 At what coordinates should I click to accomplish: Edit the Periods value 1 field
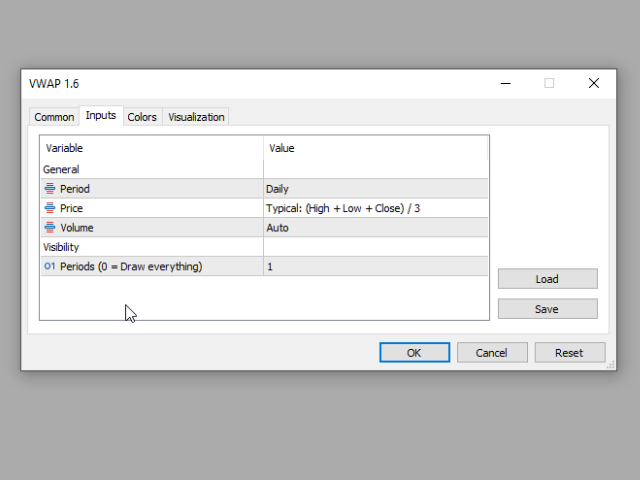376,266
